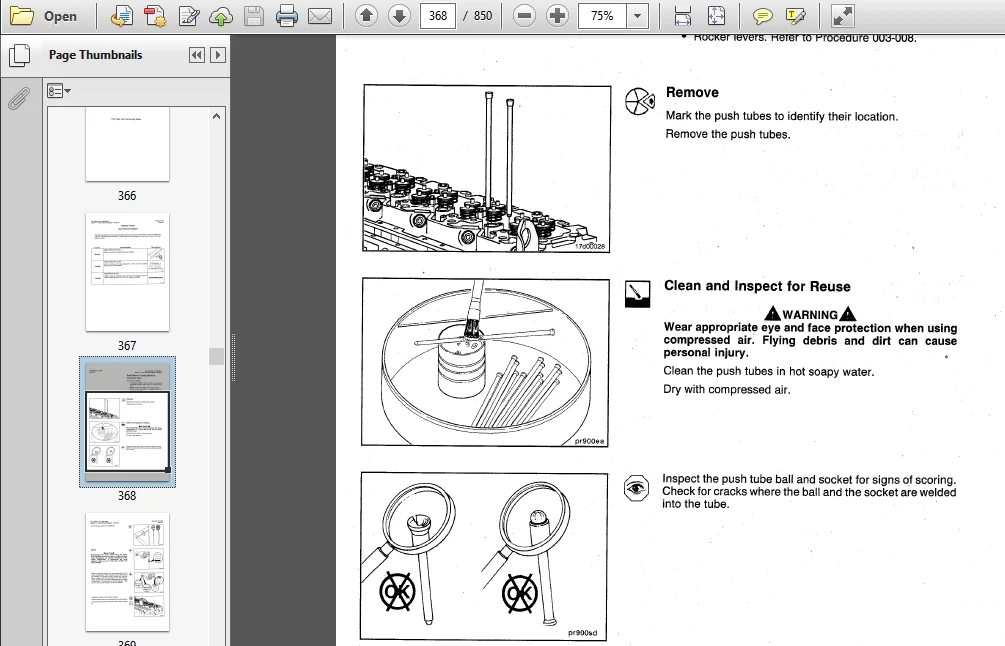Click the page number field showing 368
This screenshot has height=646, width=1005.
(438, 15)
